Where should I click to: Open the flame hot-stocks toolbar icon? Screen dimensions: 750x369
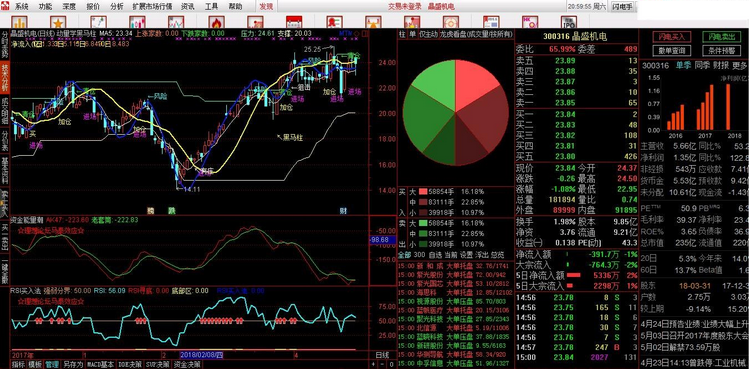pyautogui.click(x=216, y=22)
